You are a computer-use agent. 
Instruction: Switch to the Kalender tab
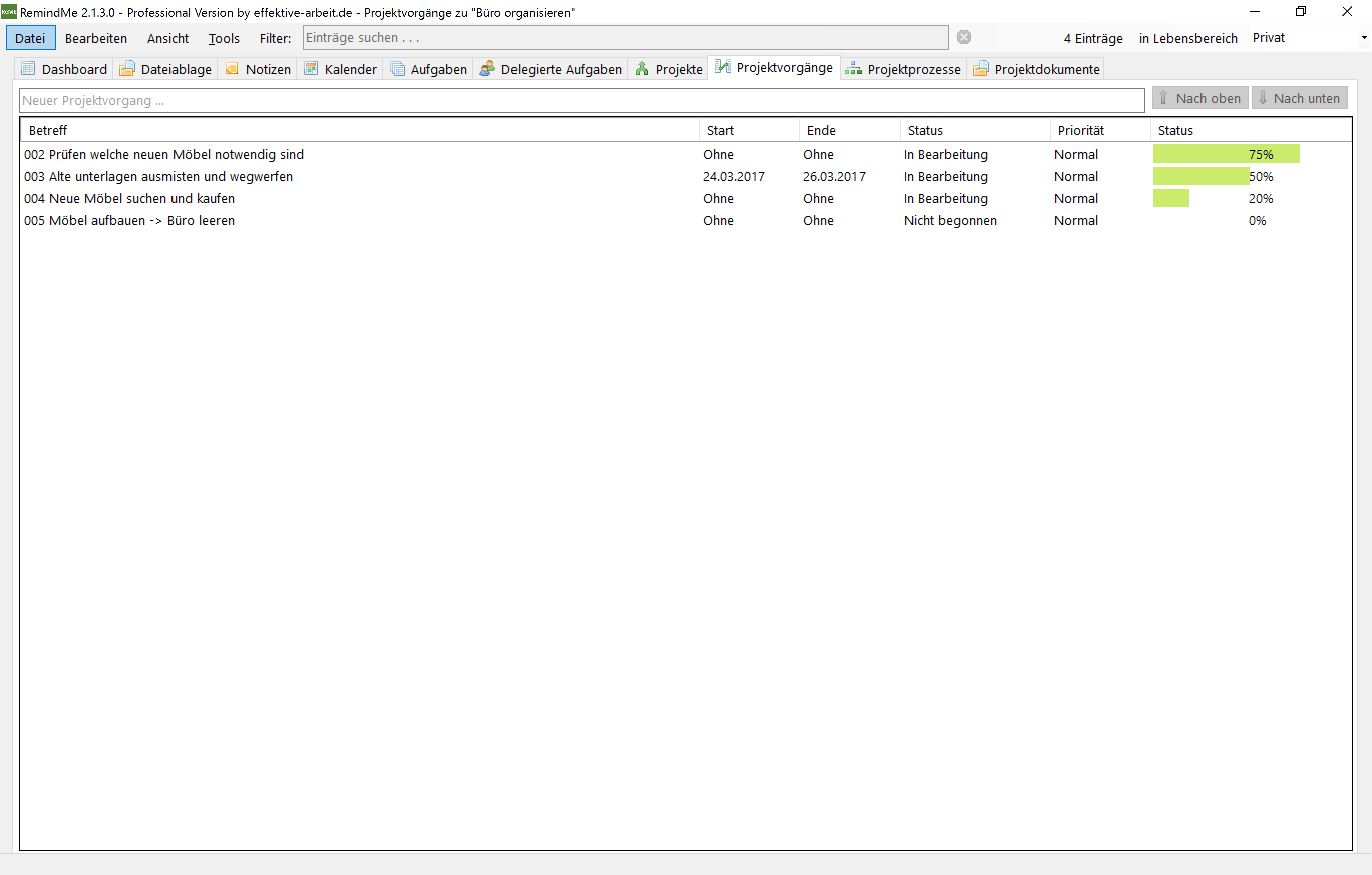[340, 69]
